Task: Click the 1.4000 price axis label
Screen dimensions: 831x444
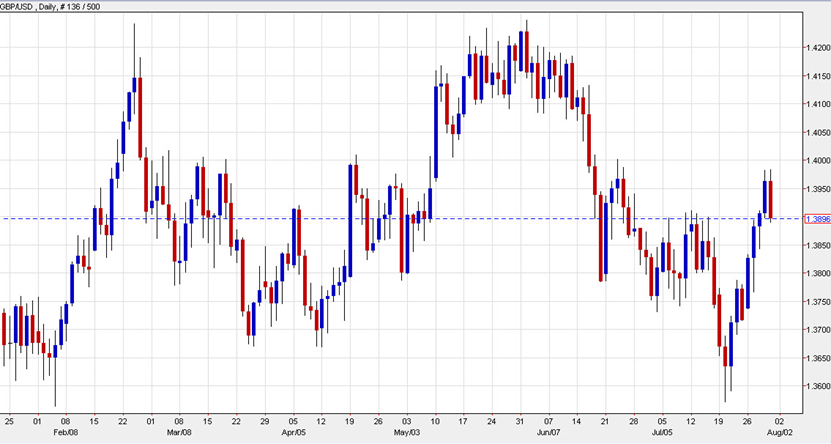Action: click(x=818, y=161)
